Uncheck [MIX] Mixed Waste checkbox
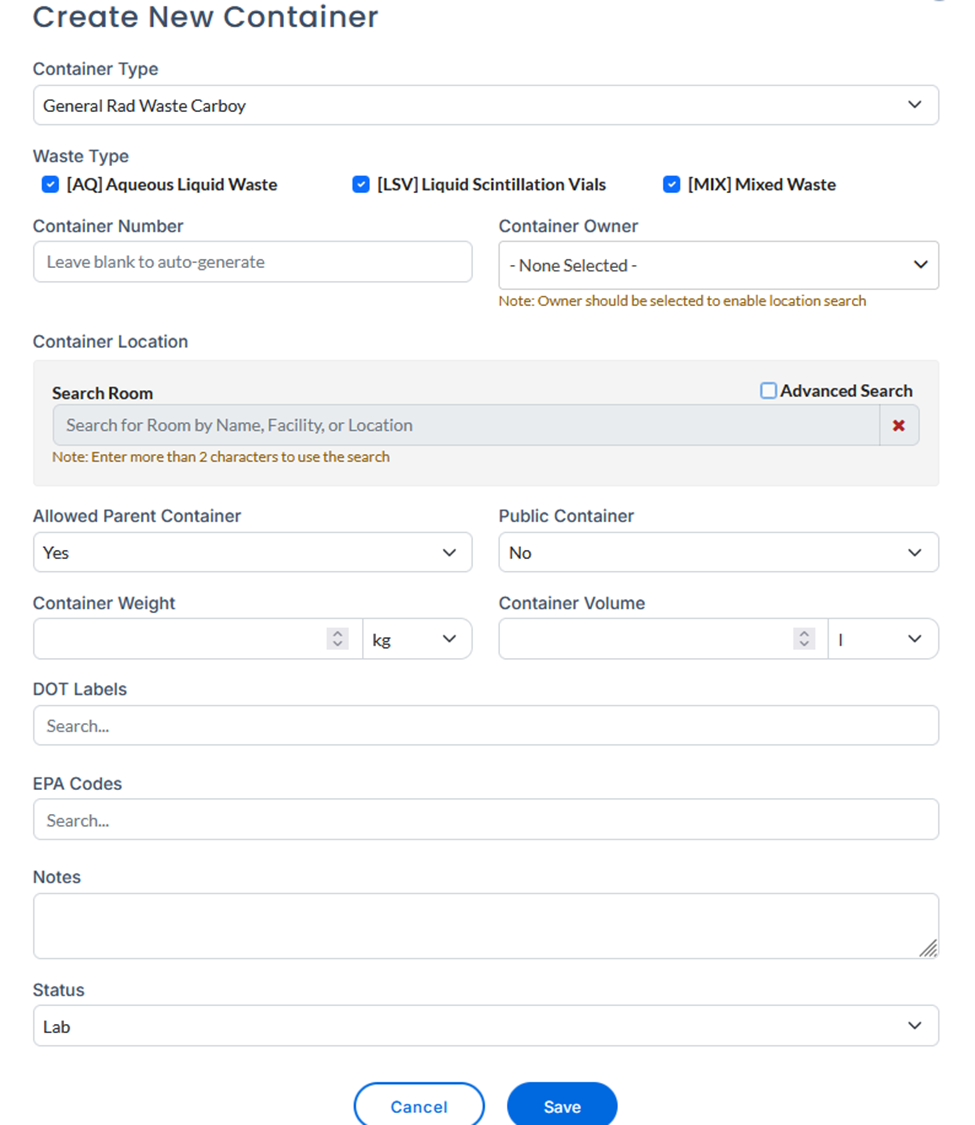This screenshot has width=975, height=1125. coord(672,184)
